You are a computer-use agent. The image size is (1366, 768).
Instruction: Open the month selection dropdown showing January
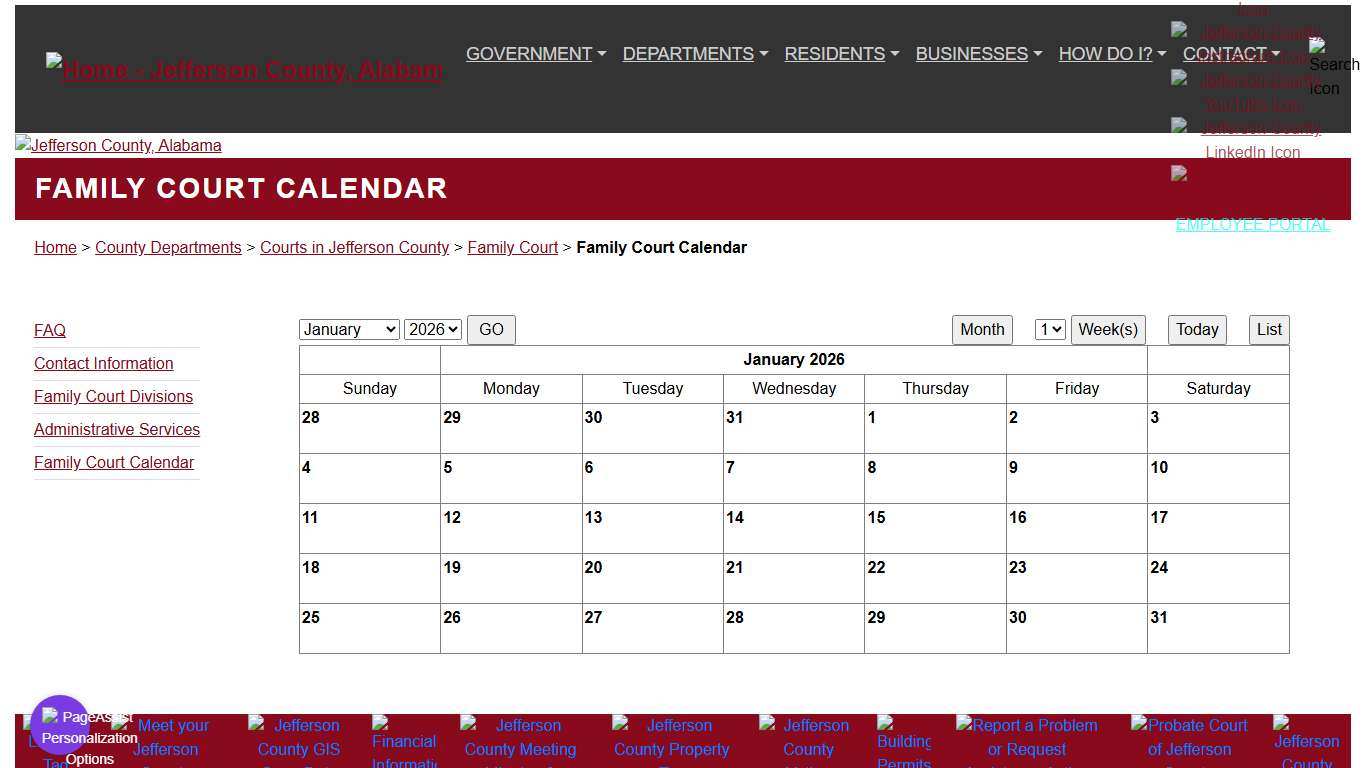tap(348, 329)
